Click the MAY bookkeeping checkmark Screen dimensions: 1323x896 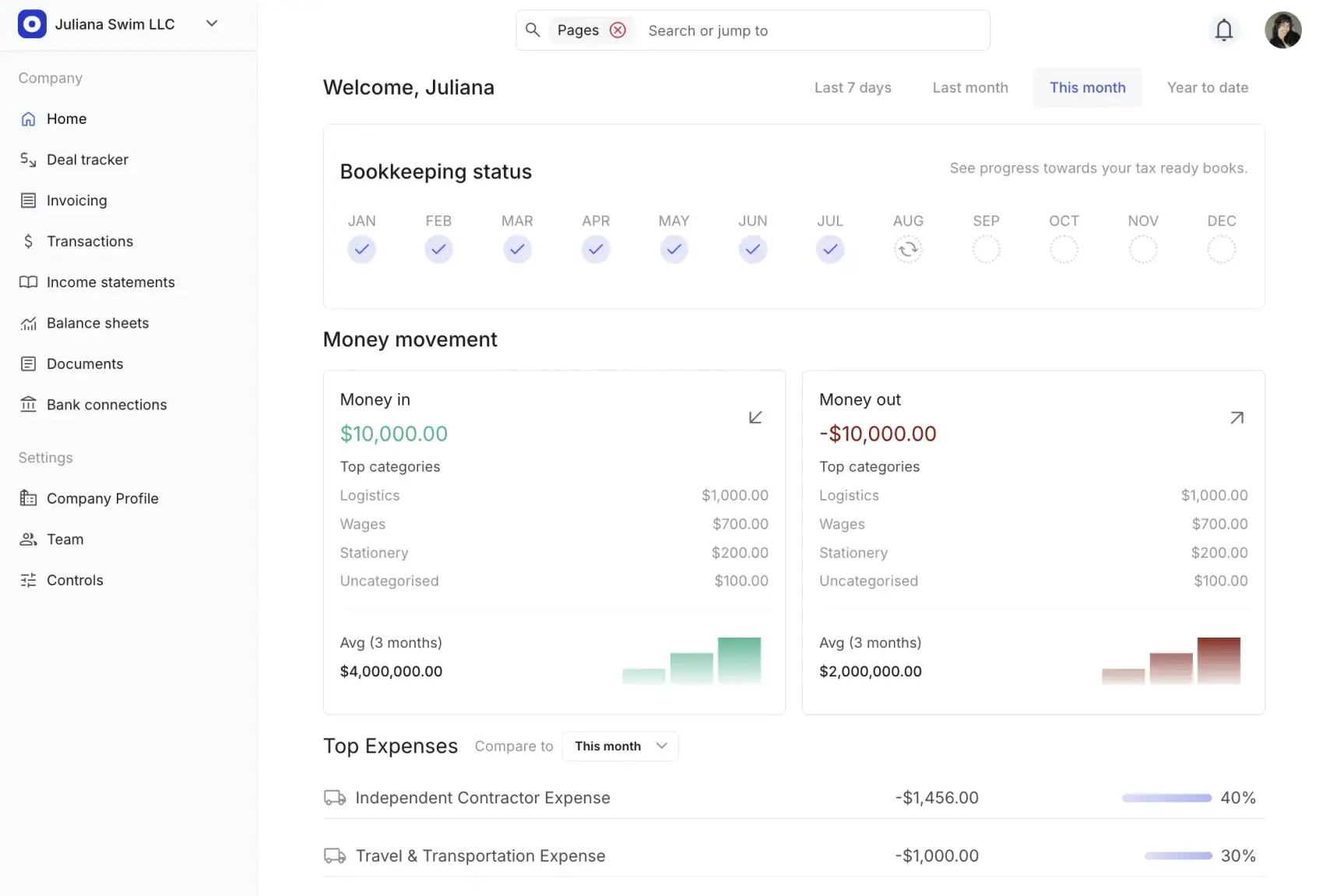[x=674, y=249]
